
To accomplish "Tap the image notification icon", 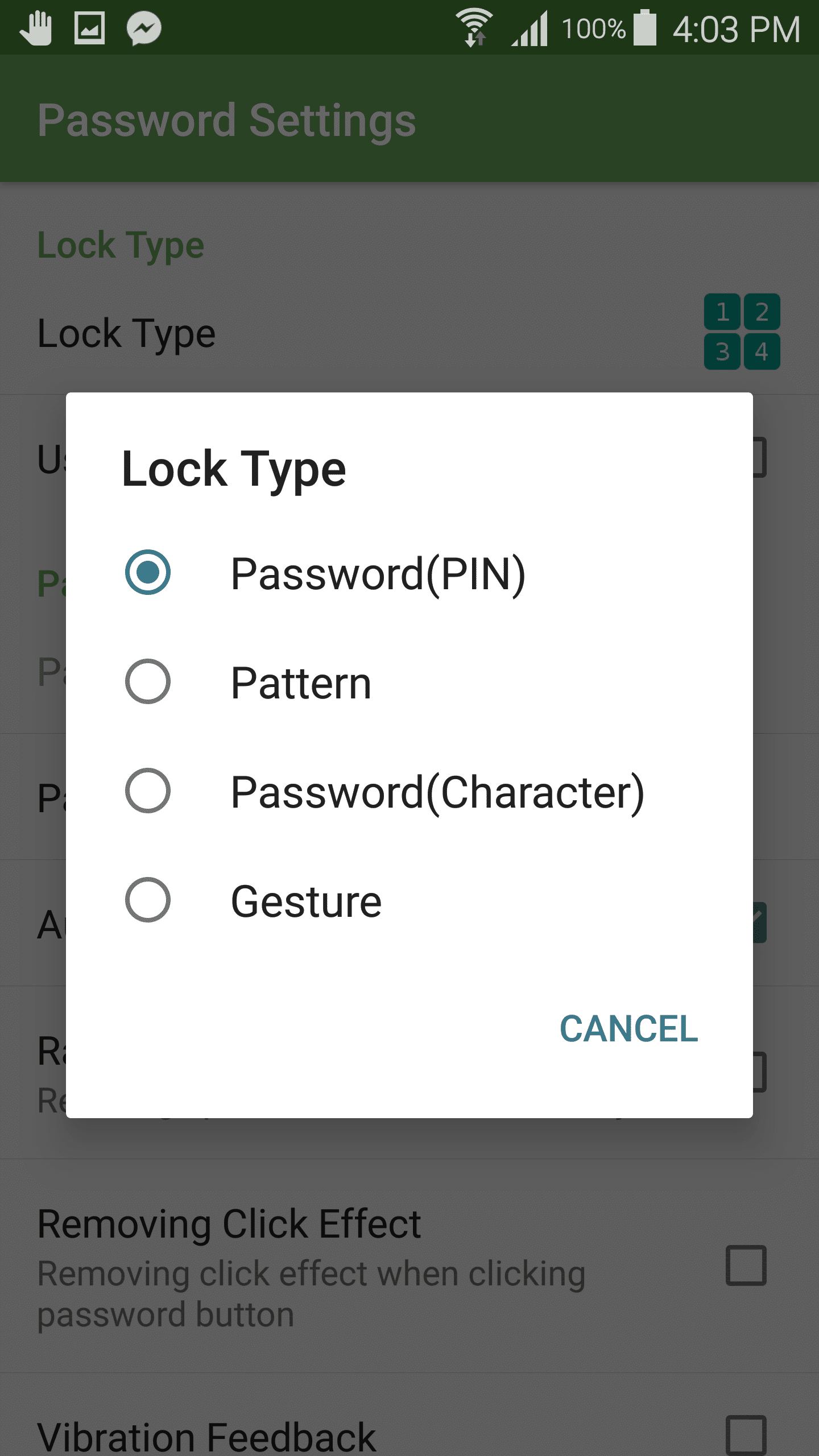I will click(x=90, y=28).
